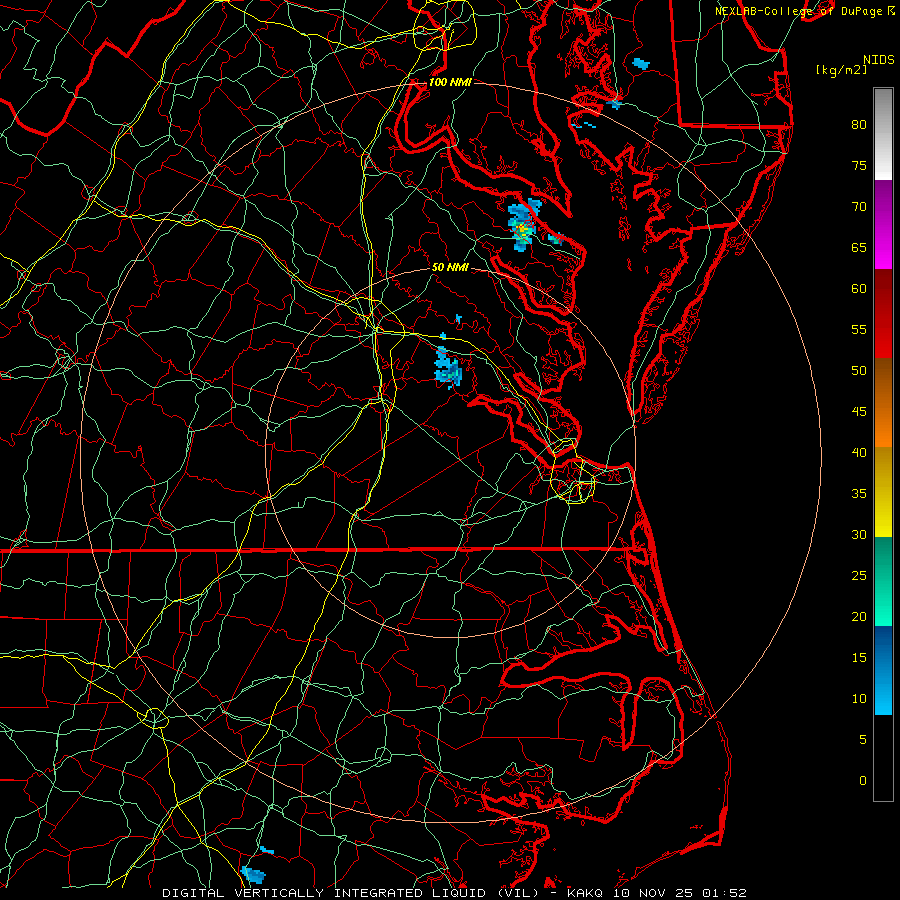Click the 25 value on the VIL scale
The height and width of the screenshot is (900, 900).
[x=859, y=575]
